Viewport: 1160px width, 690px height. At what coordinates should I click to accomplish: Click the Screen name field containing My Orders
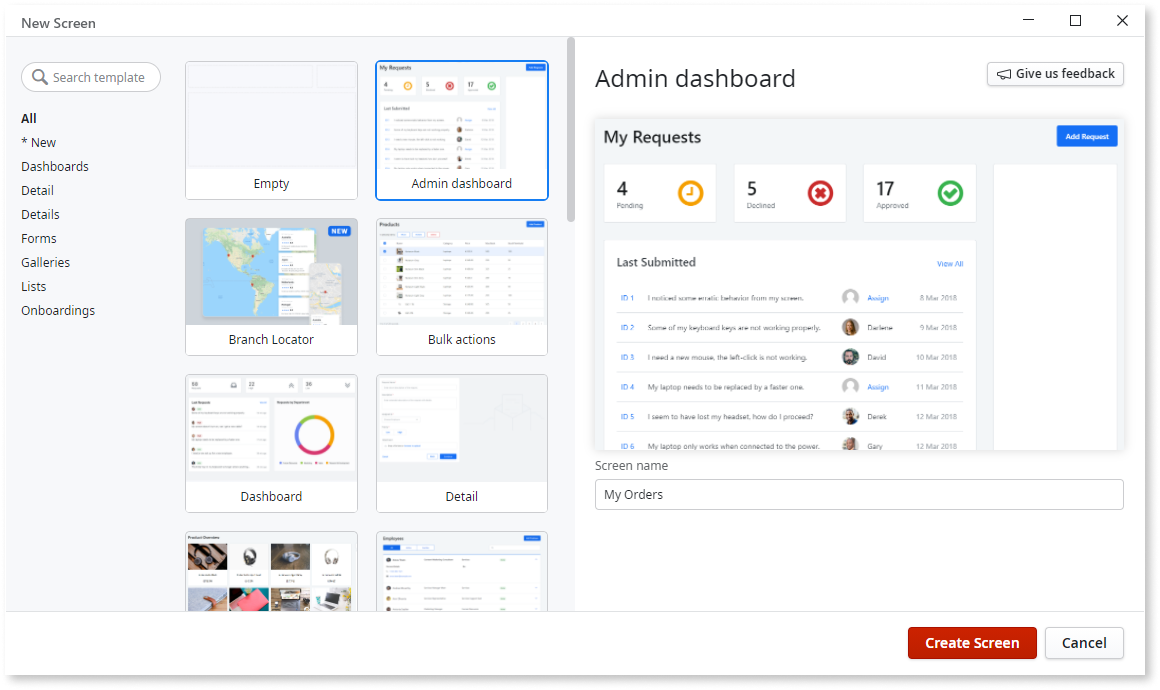pos(859,494)
